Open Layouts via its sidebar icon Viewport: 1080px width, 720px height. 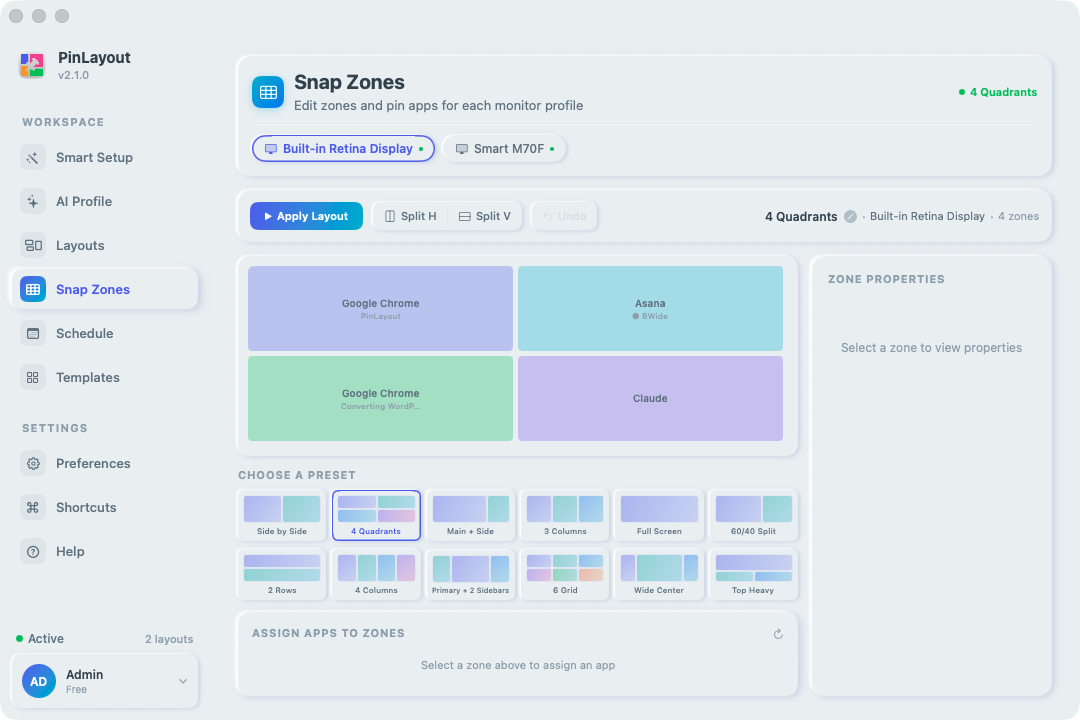[32, 246]
